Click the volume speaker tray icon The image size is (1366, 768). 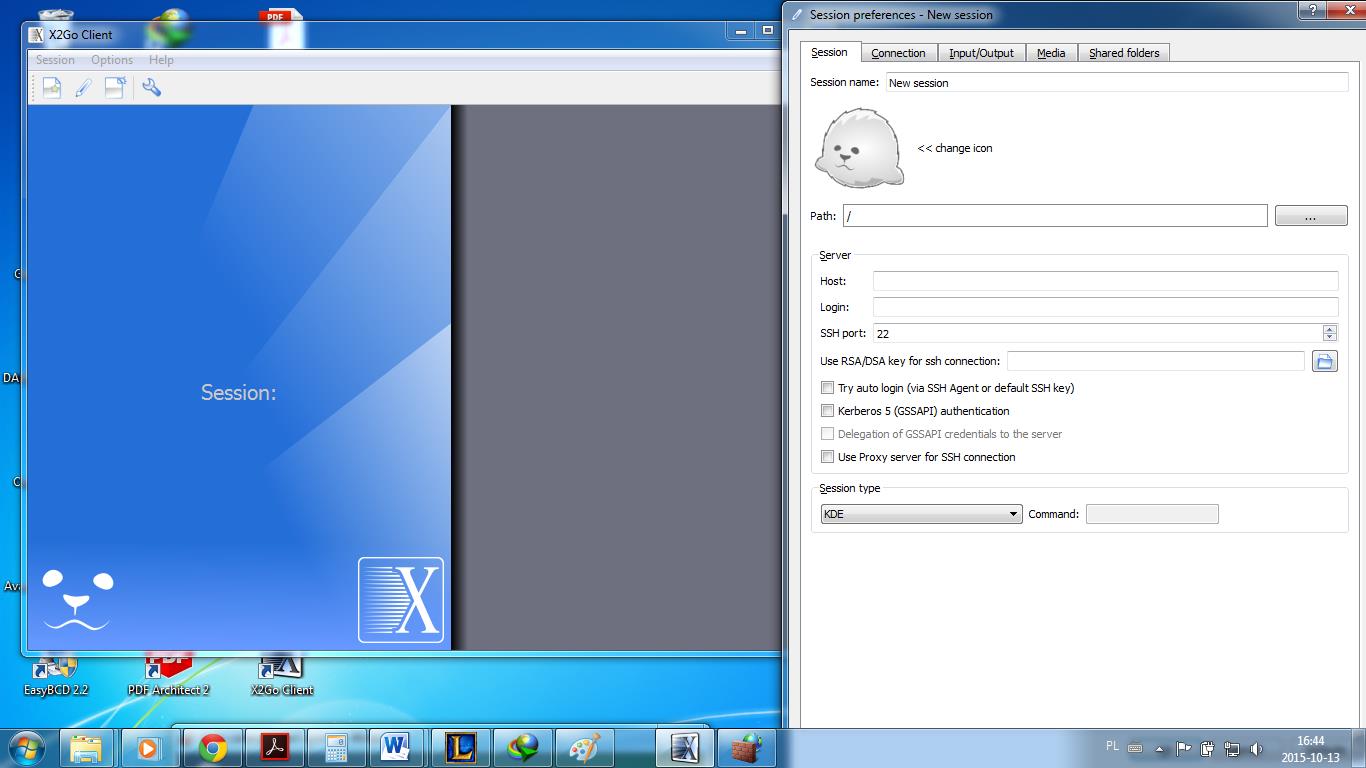(x=1257, y=748)
